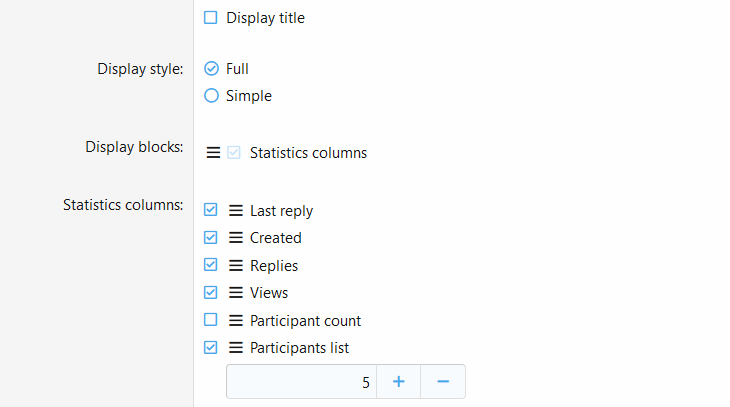This screenshot has width=730, height=407.
Task: Toggle the Statistics columns block checkbox
Action: [234, 152]
